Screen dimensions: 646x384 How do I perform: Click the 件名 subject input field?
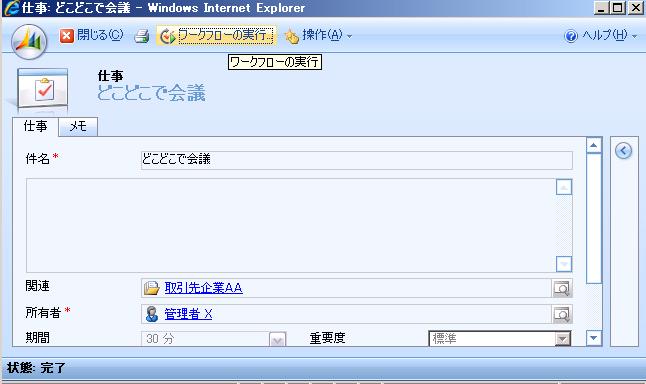coord(356,160)
